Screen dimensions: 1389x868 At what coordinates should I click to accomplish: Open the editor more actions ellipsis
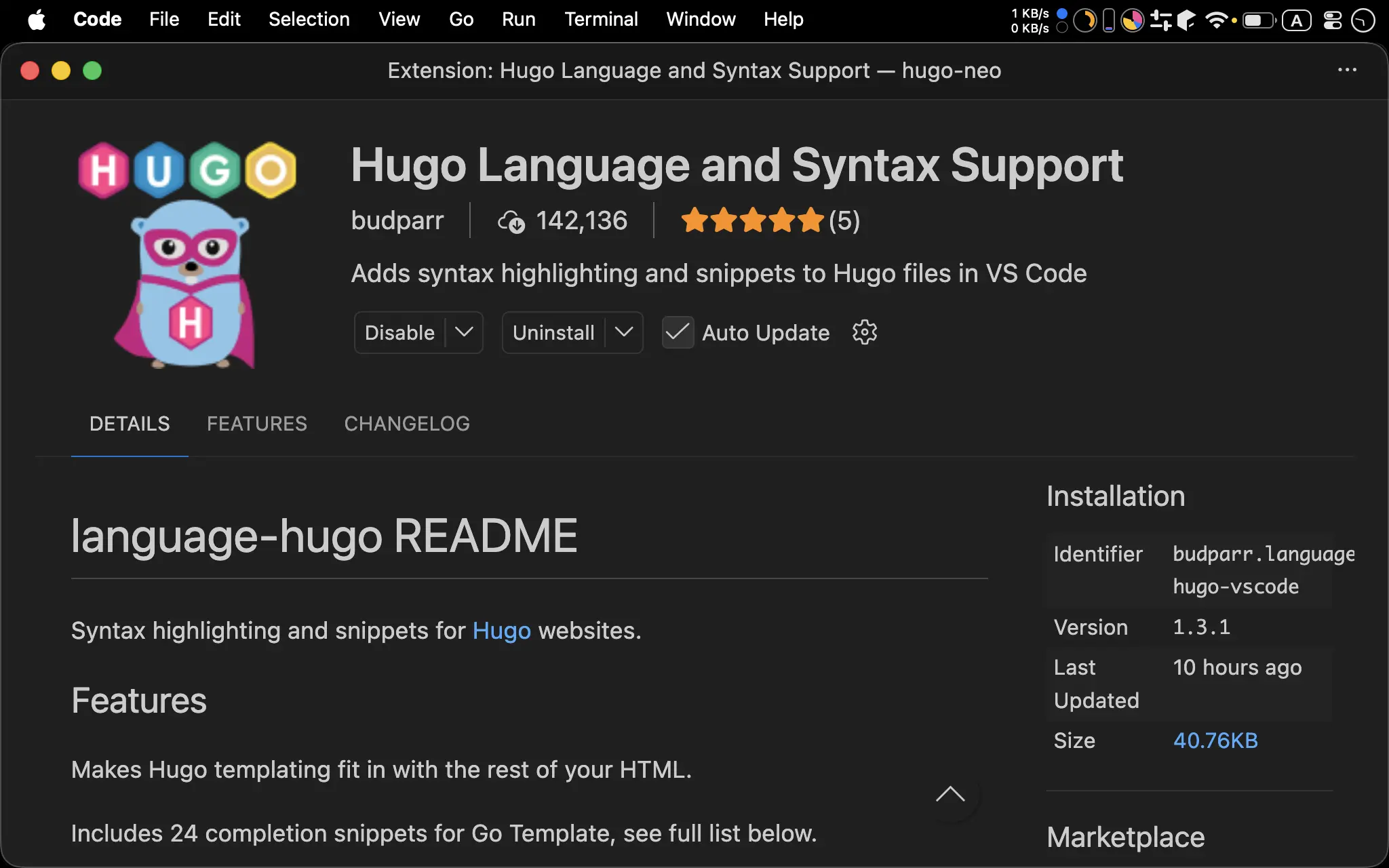[1347, 70]
